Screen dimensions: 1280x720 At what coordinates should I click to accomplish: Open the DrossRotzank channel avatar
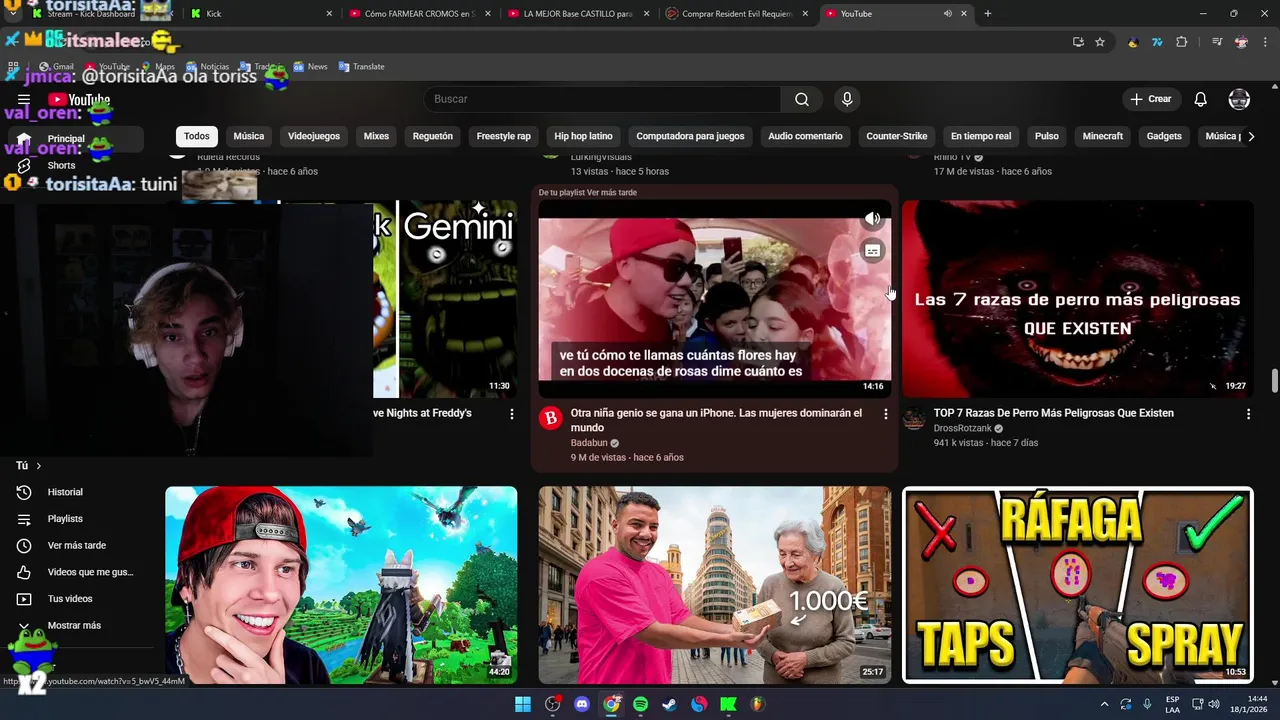[x=914, y=418]
